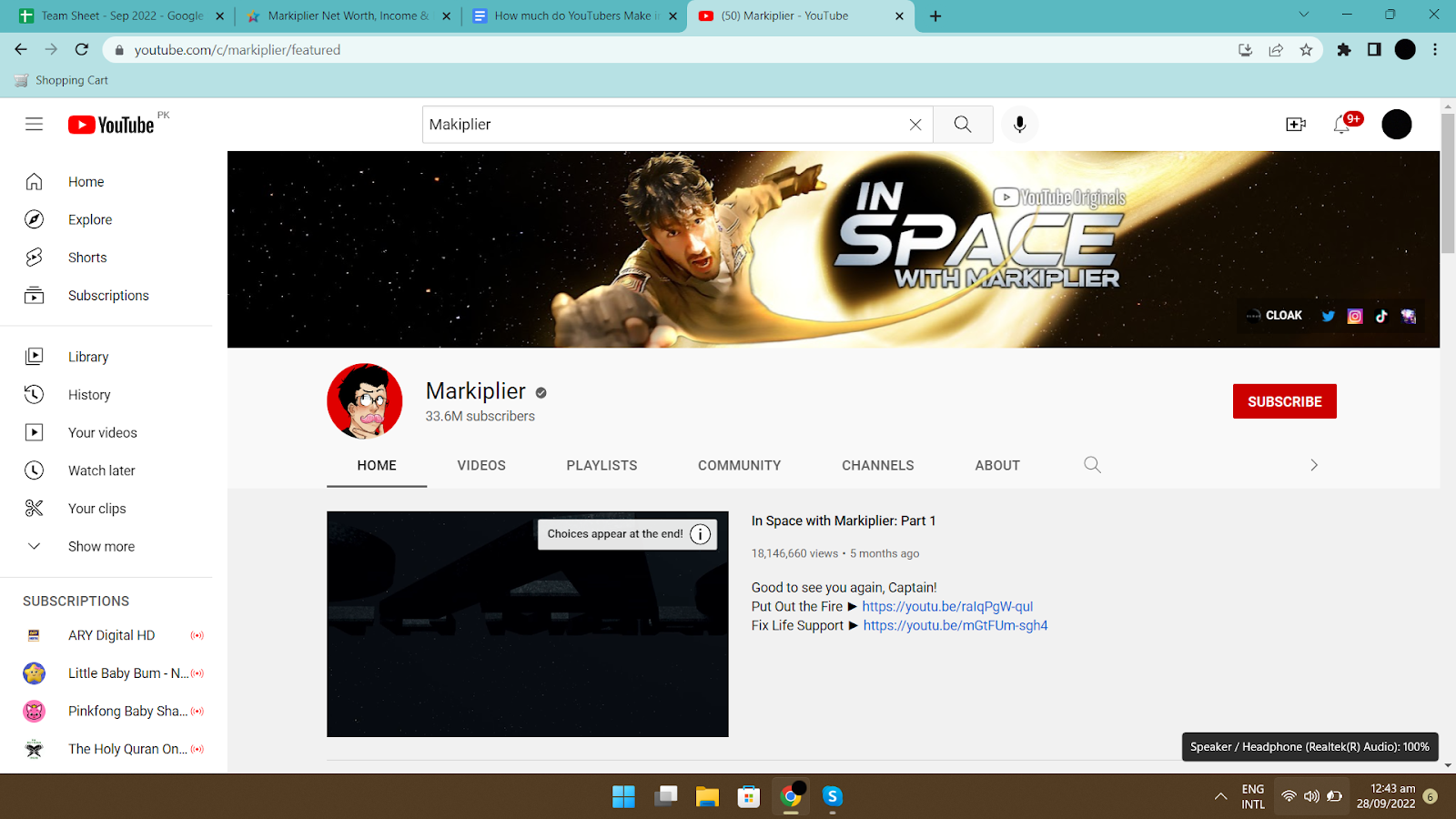Viewport: 1456px width, 819px height.
Task: Reload the page
Action: [x=82, y=50]
